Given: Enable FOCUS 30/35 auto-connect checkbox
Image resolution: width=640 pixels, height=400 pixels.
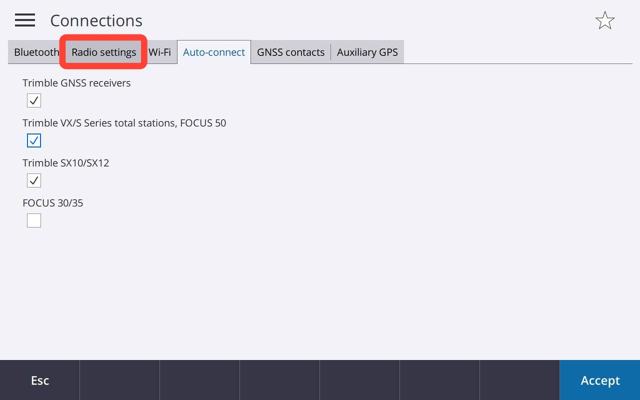Looking at the screenshot, I should tap(34, 220).
